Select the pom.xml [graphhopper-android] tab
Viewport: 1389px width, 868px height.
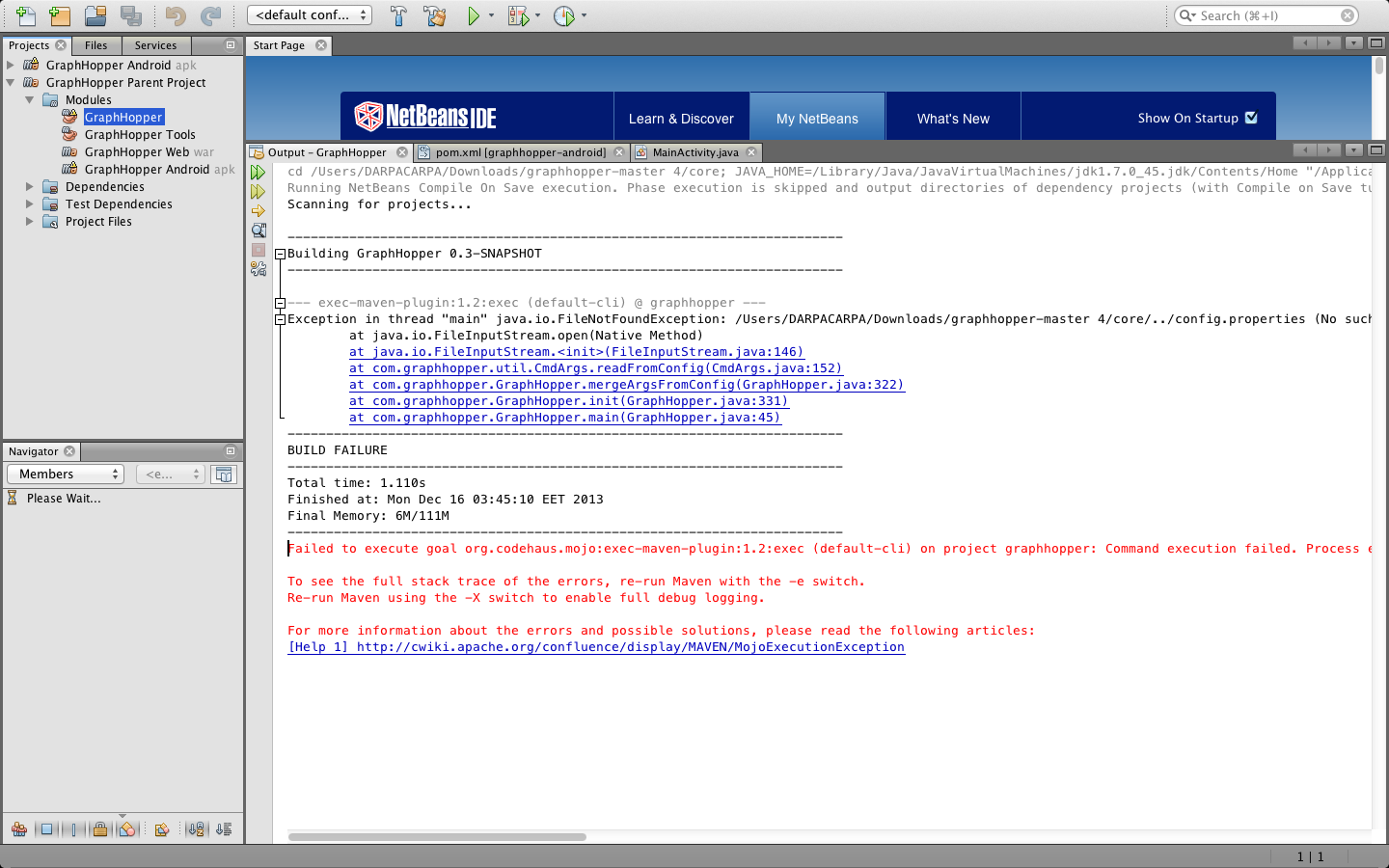(521, 152)
